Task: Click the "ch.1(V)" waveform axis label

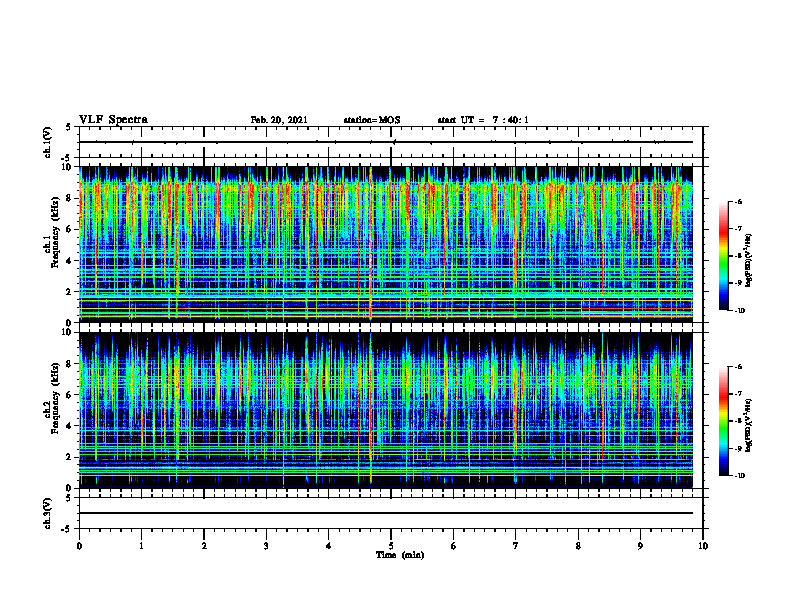Action: point(48,142)
